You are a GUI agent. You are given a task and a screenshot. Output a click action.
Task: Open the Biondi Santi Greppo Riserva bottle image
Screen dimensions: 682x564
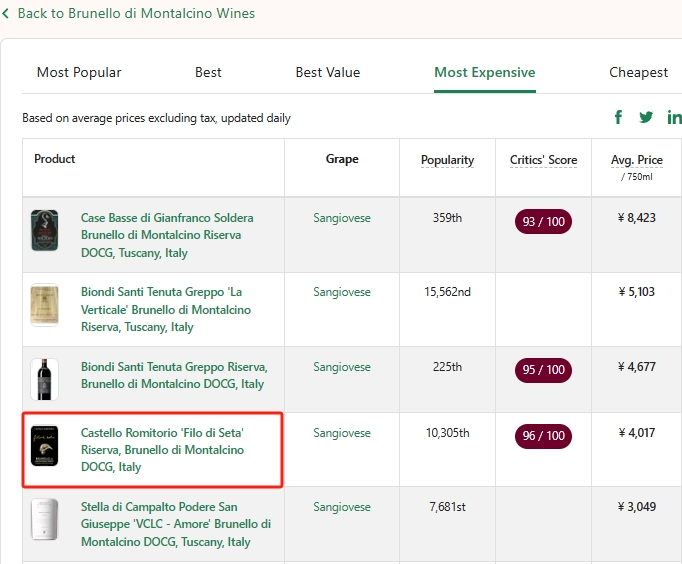(x=44, y=379)
